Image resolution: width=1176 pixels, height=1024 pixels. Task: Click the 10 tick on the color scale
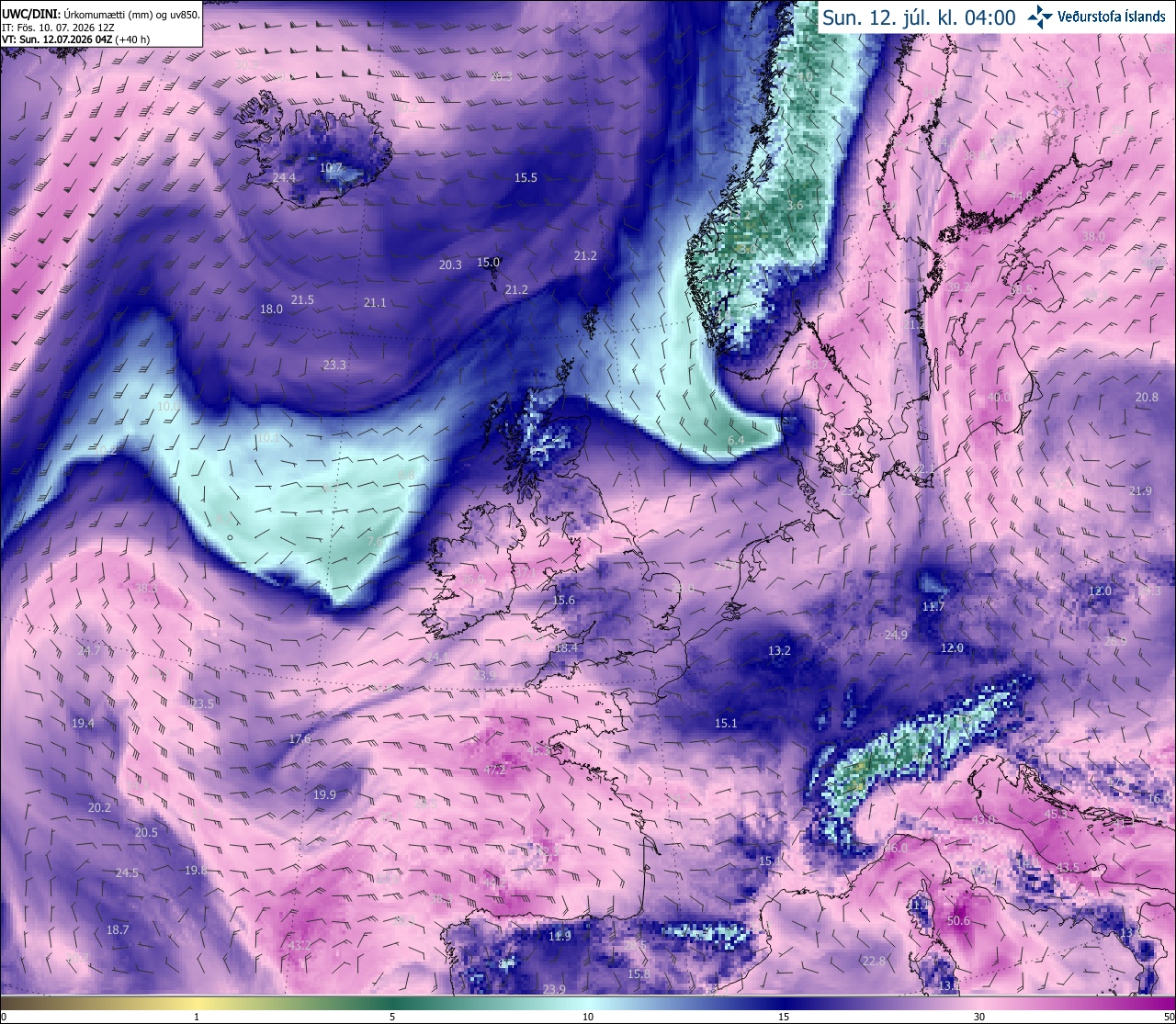pyautogui.click(x=588, y=1017)
